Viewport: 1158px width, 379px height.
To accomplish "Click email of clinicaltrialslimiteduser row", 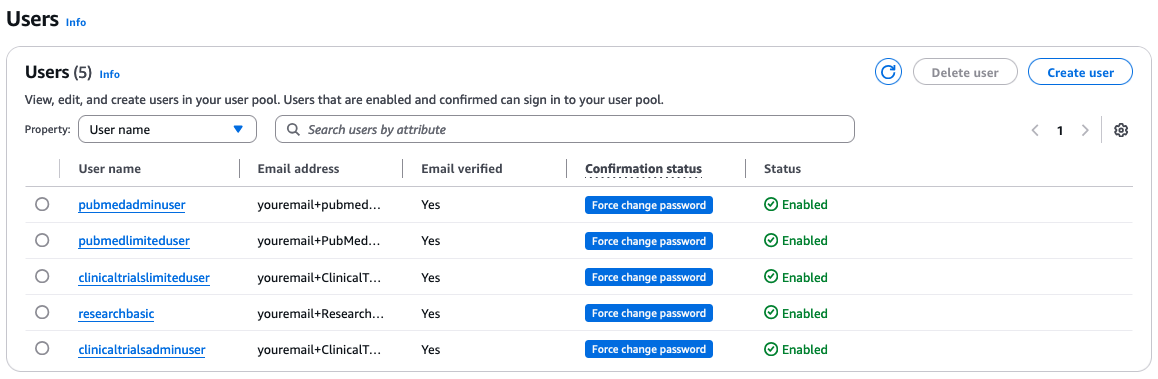I will tap(319, 278).
